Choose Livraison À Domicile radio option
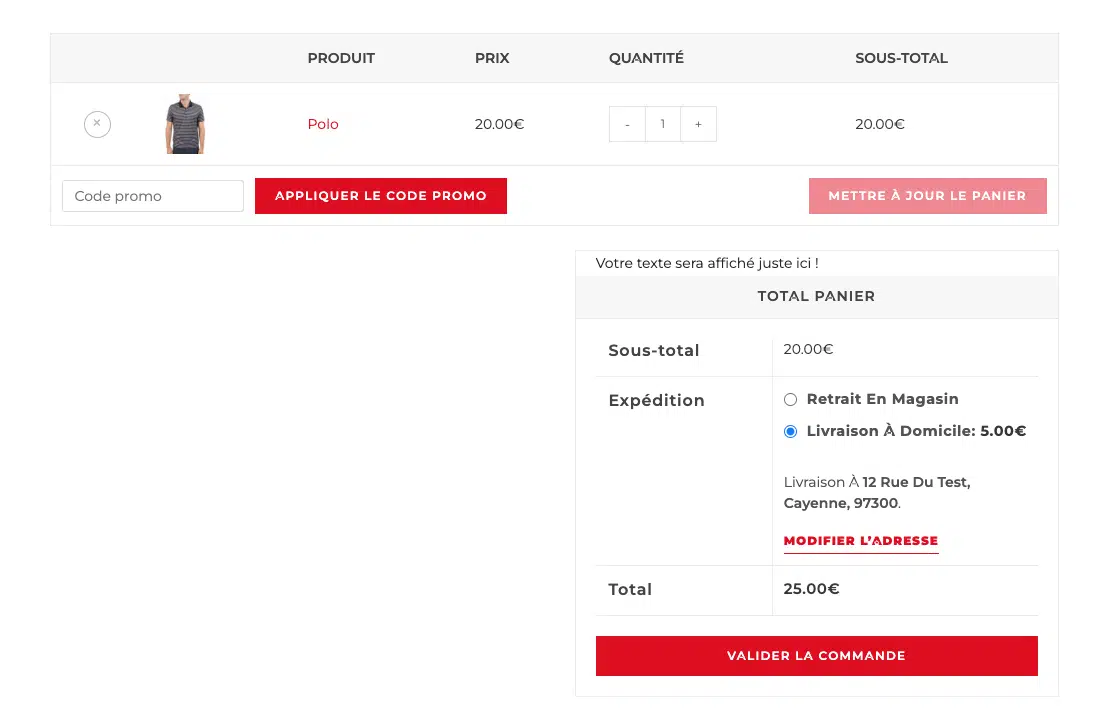1102x725 pixels. click(791, 432)
